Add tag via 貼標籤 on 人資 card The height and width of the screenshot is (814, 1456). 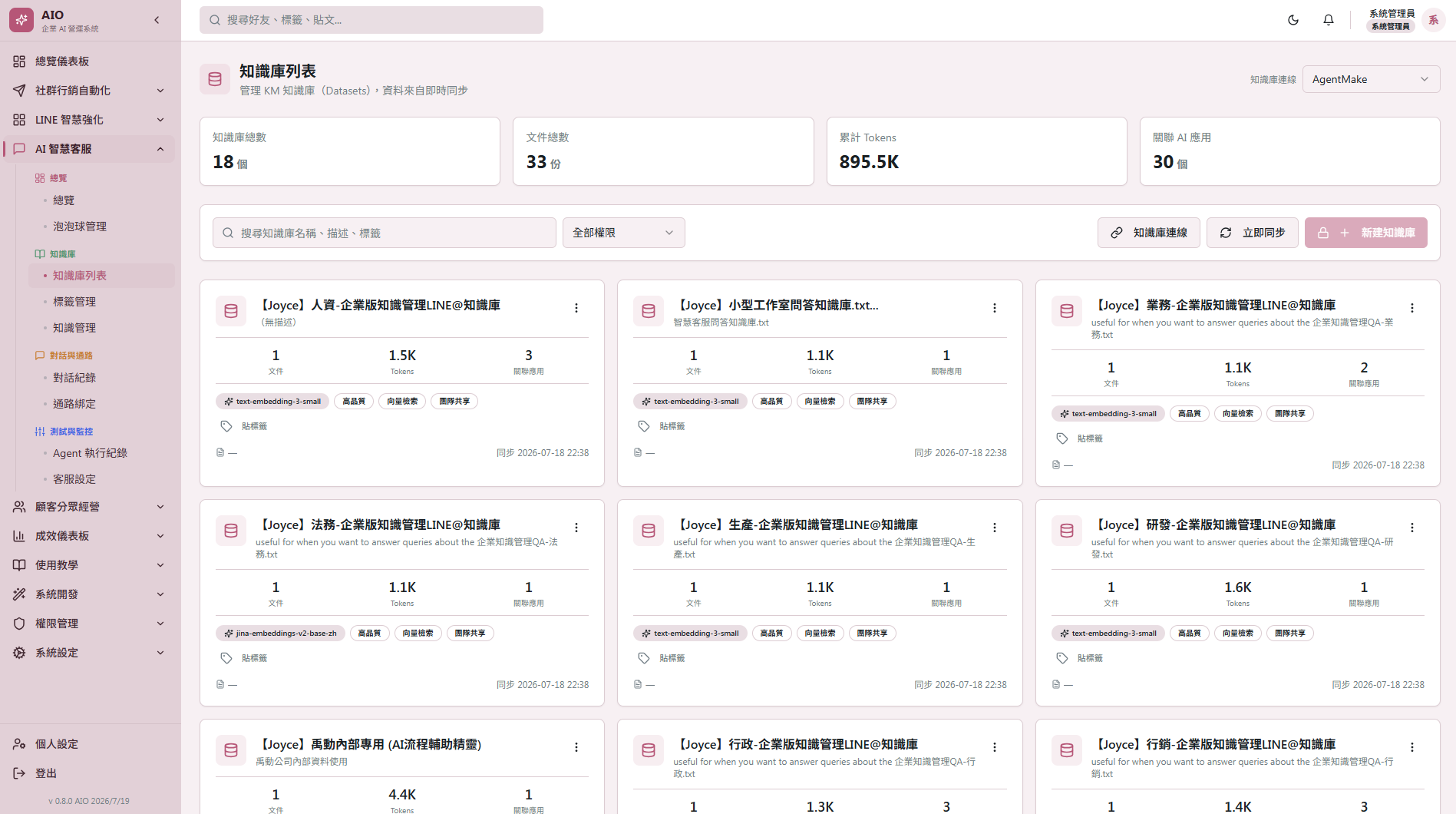(x=244, y=426)
